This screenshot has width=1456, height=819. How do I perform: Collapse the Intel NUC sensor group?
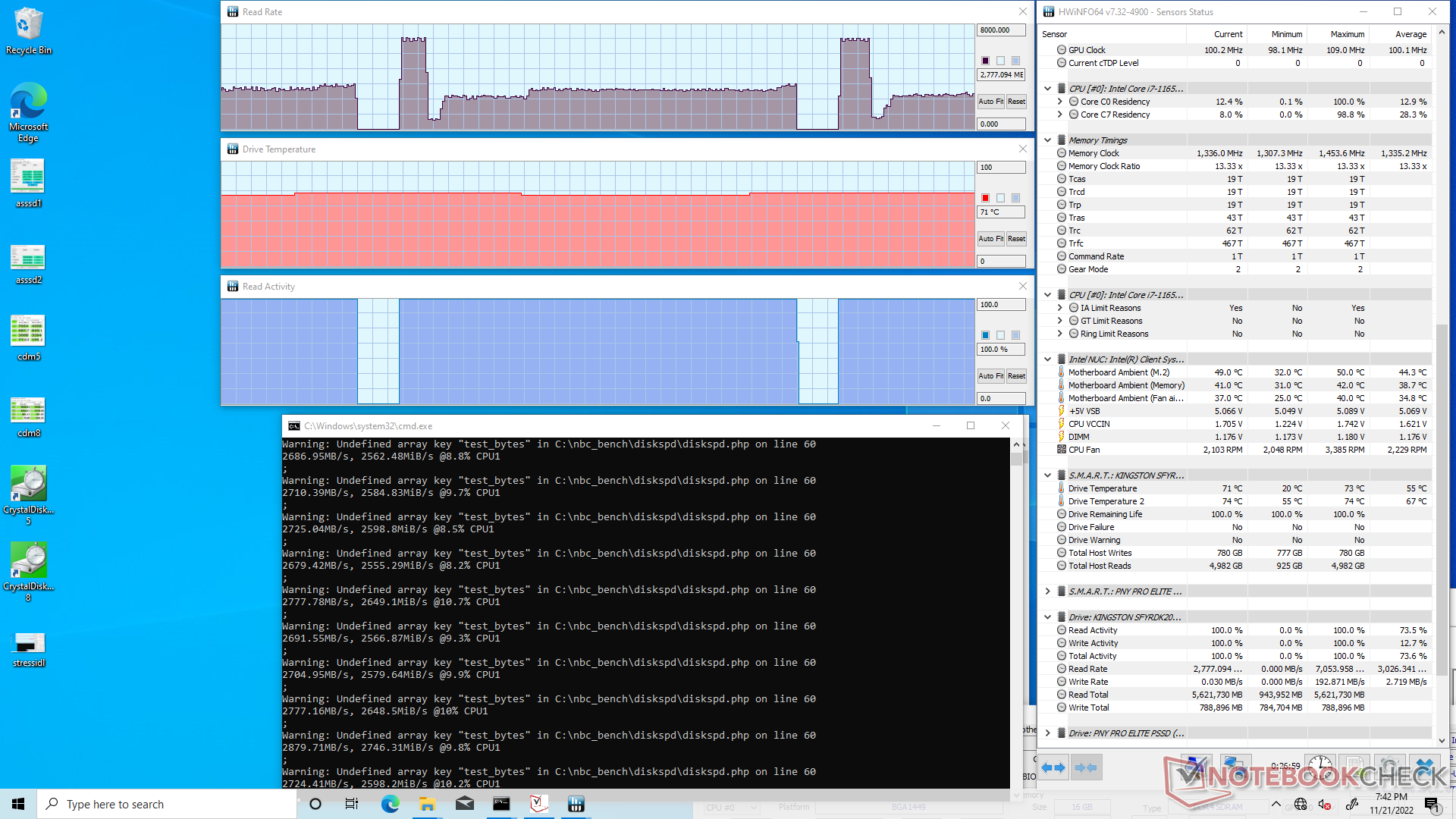click(x=1047, y=359)
